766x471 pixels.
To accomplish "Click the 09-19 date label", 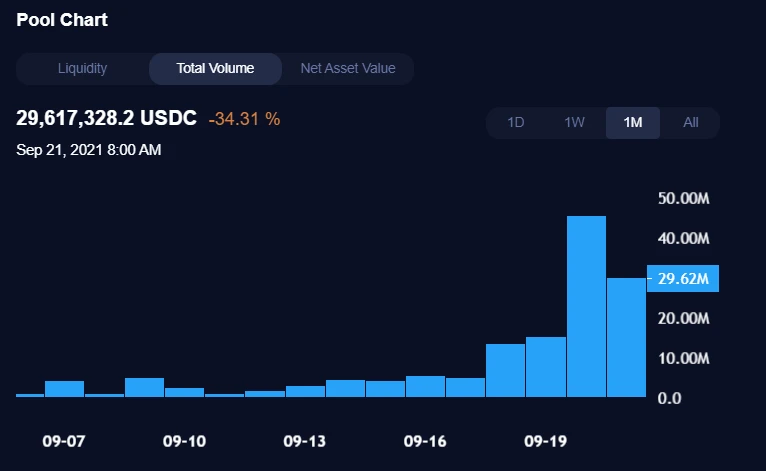I will [546, 441].
